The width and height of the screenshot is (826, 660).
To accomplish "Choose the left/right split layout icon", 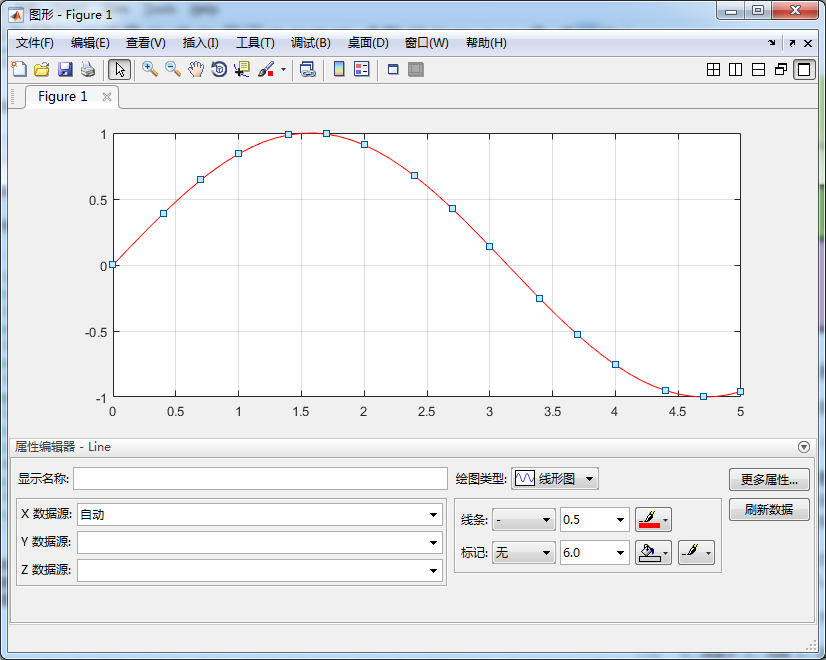I will (x=735, y=70).
